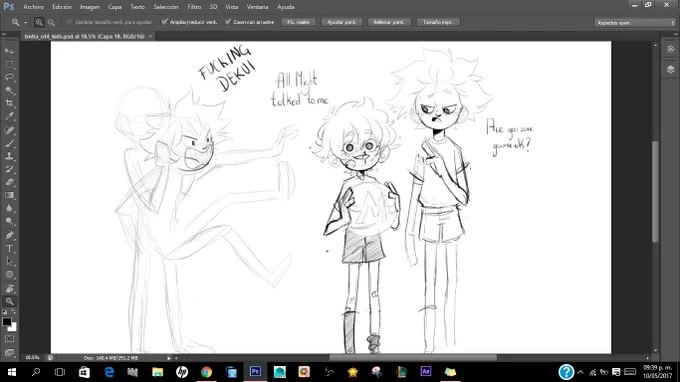This screenshot has height=382, width=680.
Task: Select the Pen tool
Action: coord(10,235)
